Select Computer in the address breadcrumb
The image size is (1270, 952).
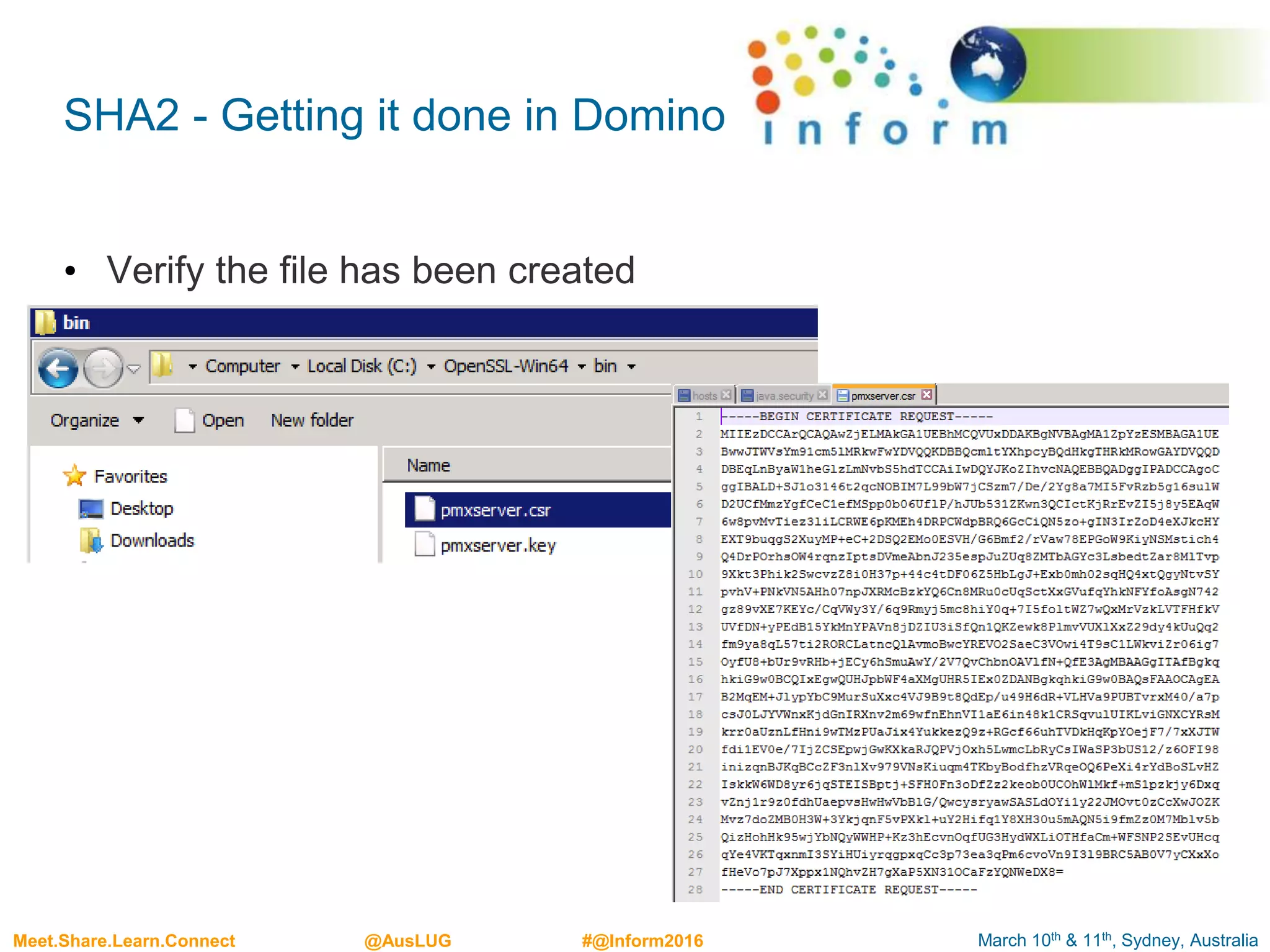[x=243, y=366]
